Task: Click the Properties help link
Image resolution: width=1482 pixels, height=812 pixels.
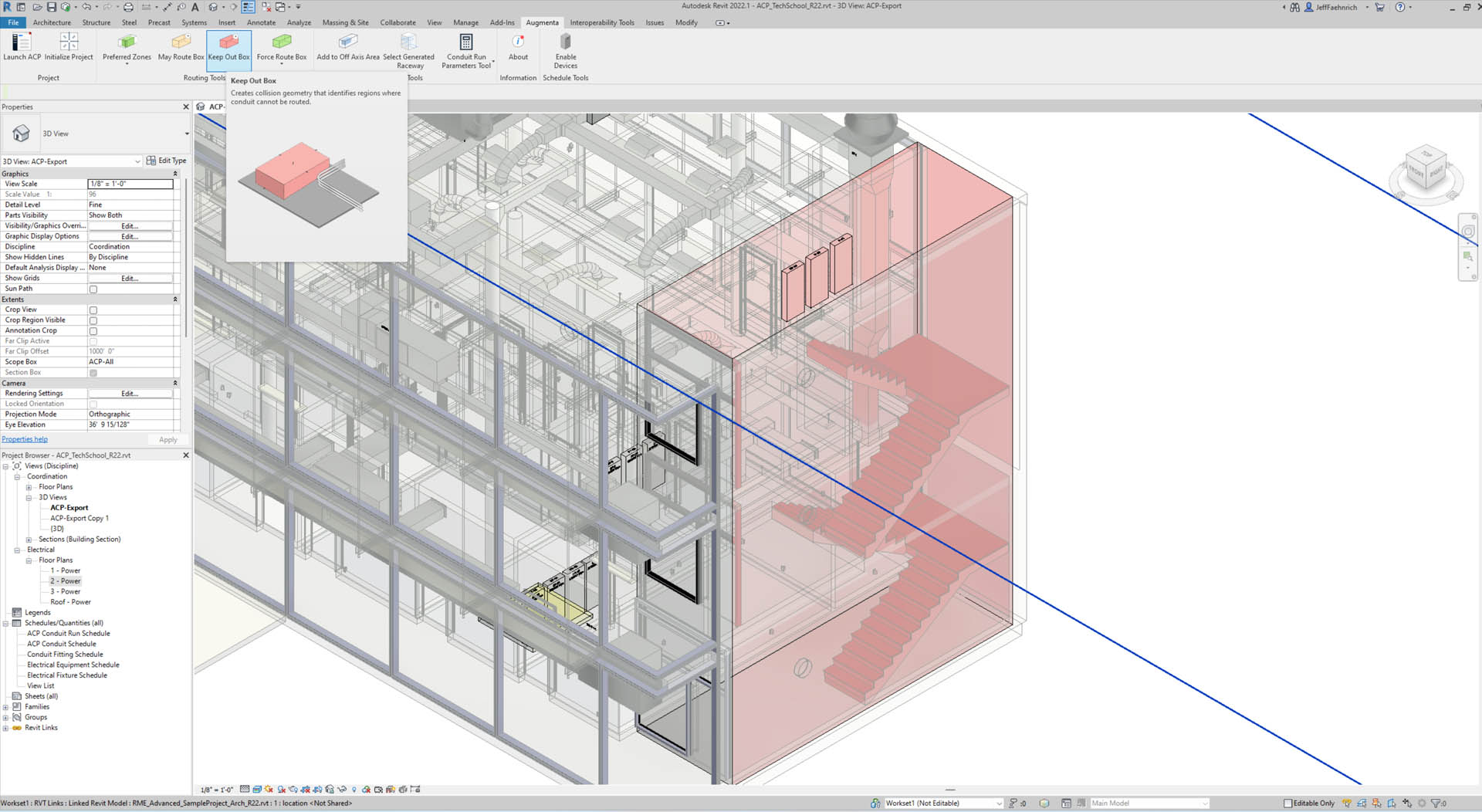Action: tap(25, 439)
